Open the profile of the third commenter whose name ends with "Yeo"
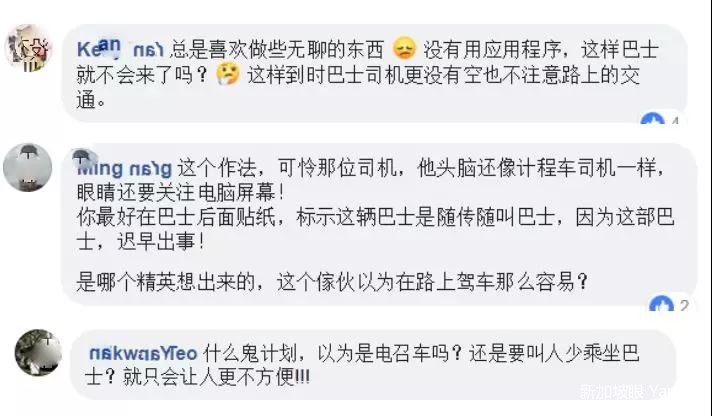 [143, 353]
